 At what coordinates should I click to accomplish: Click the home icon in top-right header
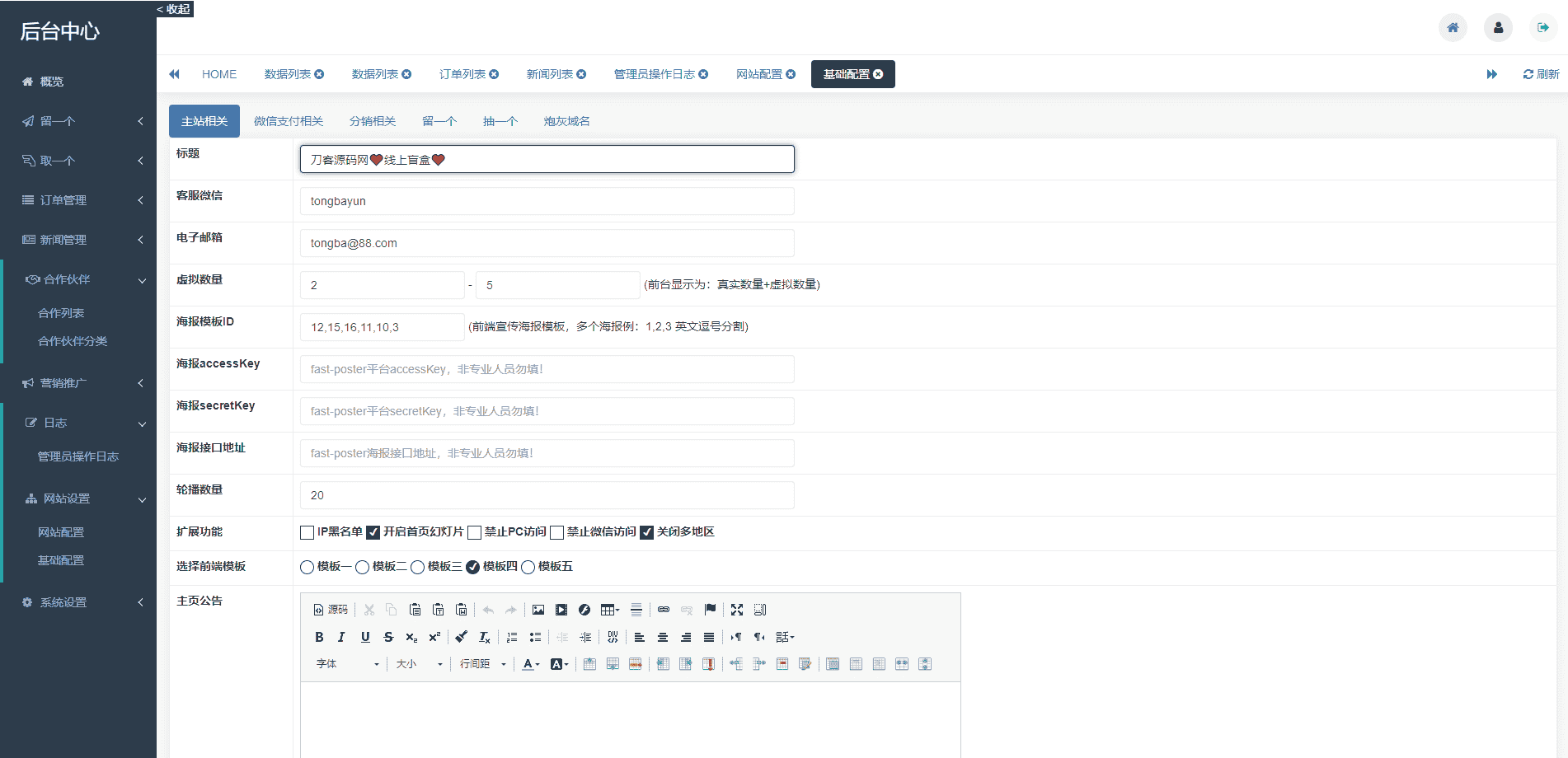pyautogui.click(x=1453, y=28)
